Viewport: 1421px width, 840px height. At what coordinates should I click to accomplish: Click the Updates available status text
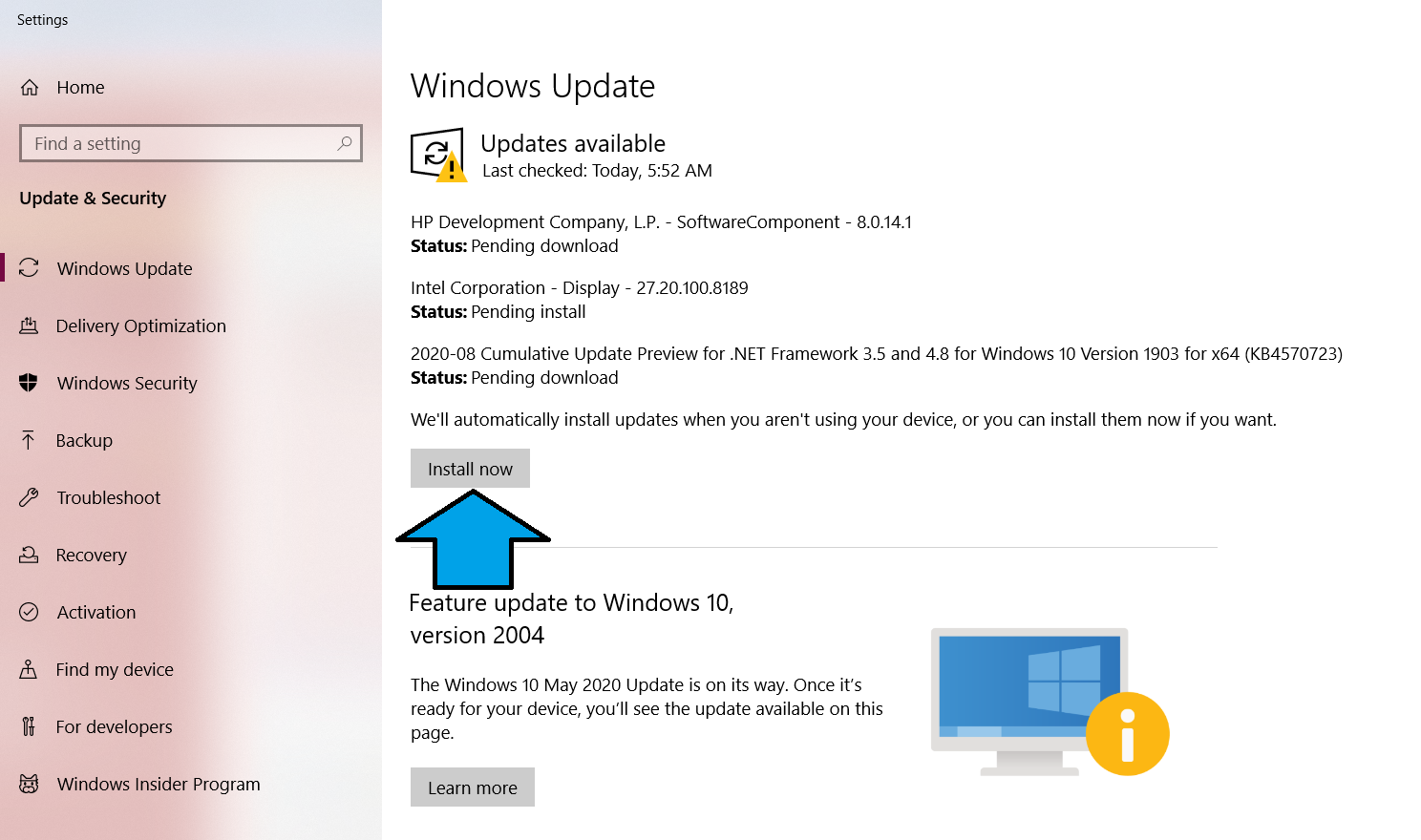(573, 143)
